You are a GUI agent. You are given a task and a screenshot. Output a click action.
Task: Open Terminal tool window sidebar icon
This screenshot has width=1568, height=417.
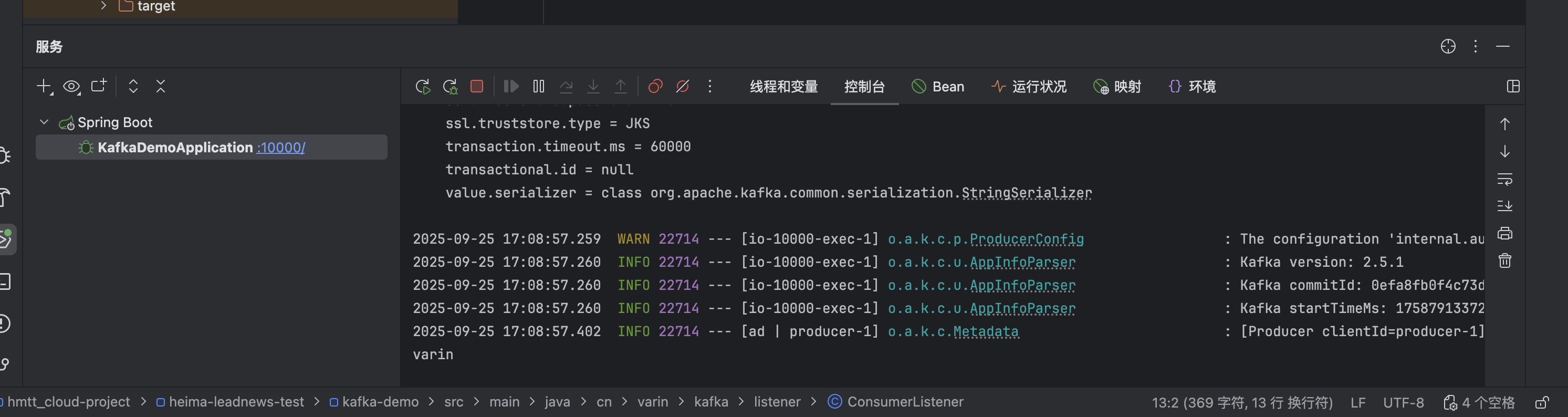pyautogui.click(x=5, y=282)
